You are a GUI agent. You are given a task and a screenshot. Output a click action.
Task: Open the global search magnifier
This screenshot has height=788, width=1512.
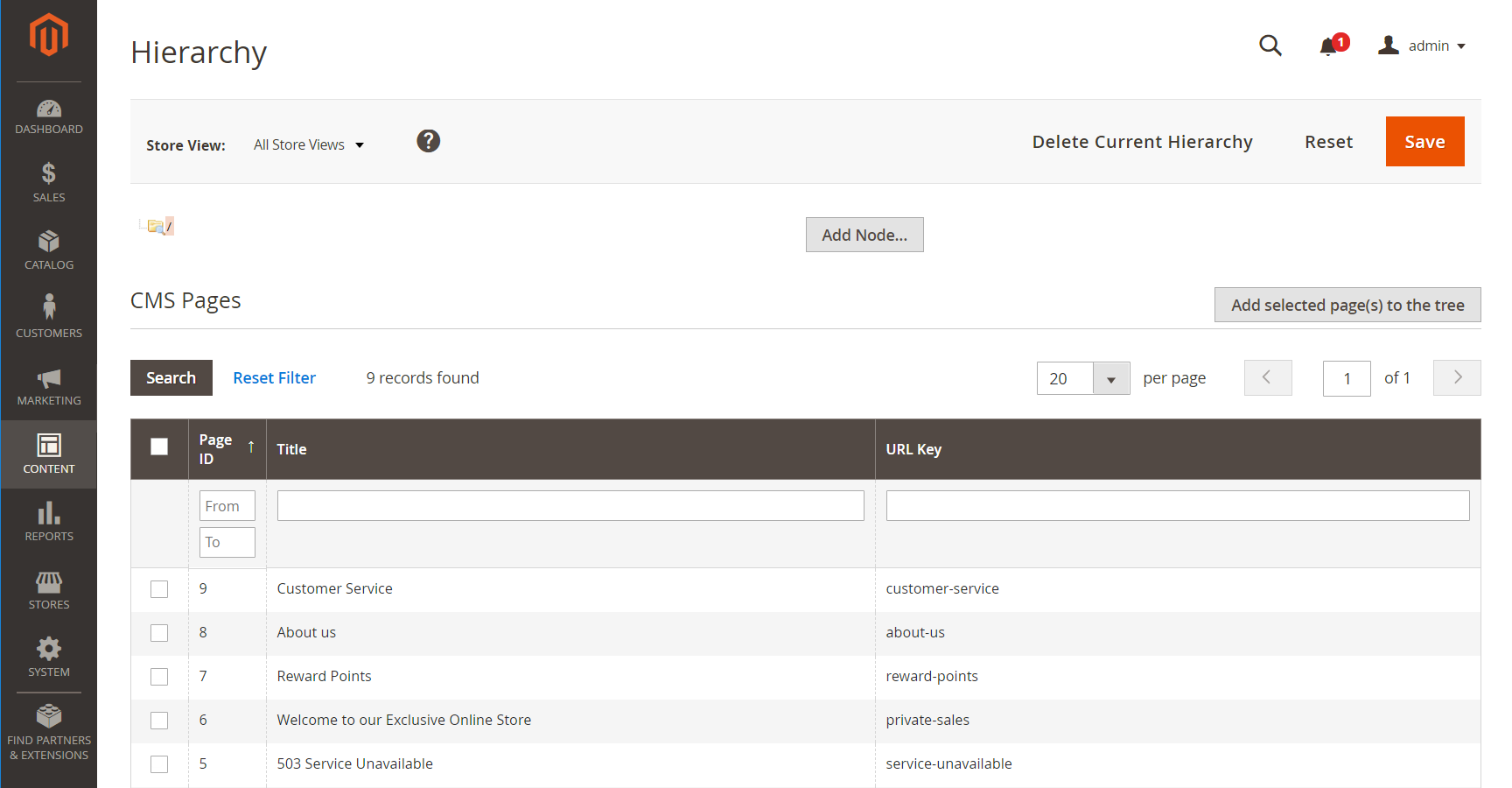tap(1270, 46)
